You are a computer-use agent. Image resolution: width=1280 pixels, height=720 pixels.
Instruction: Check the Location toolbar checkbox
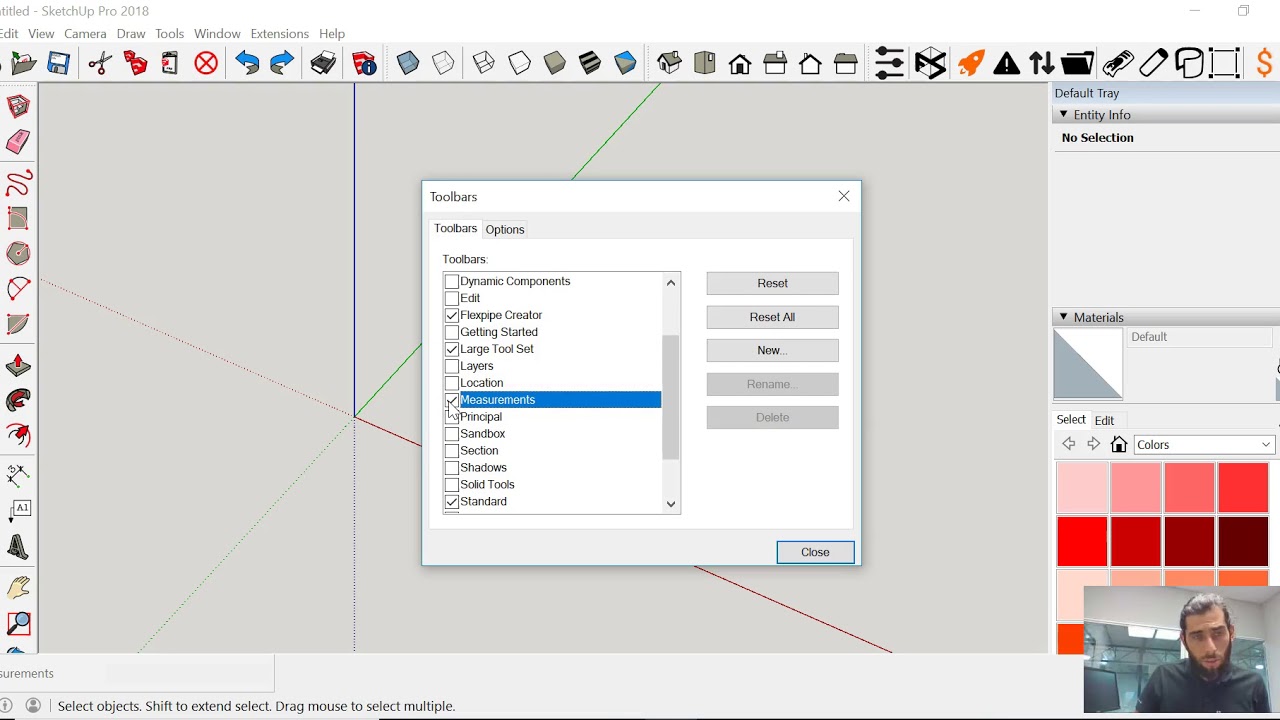pos(452,384)
